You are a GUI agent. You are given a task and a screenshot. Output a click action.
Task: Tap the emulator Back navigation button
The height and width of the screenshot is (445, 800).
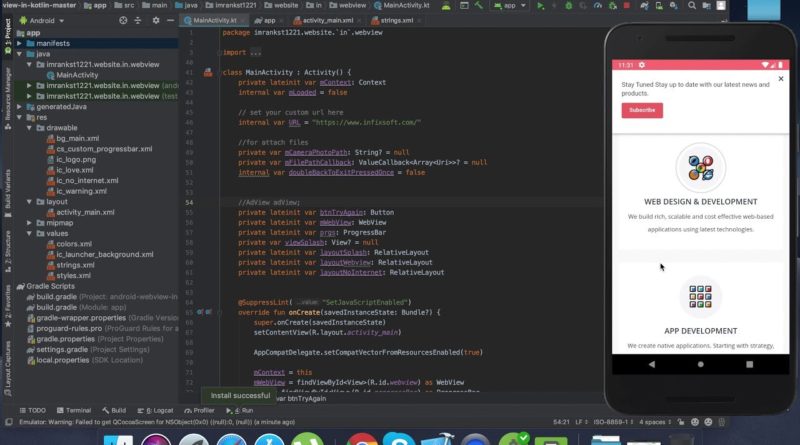point(652,364)
